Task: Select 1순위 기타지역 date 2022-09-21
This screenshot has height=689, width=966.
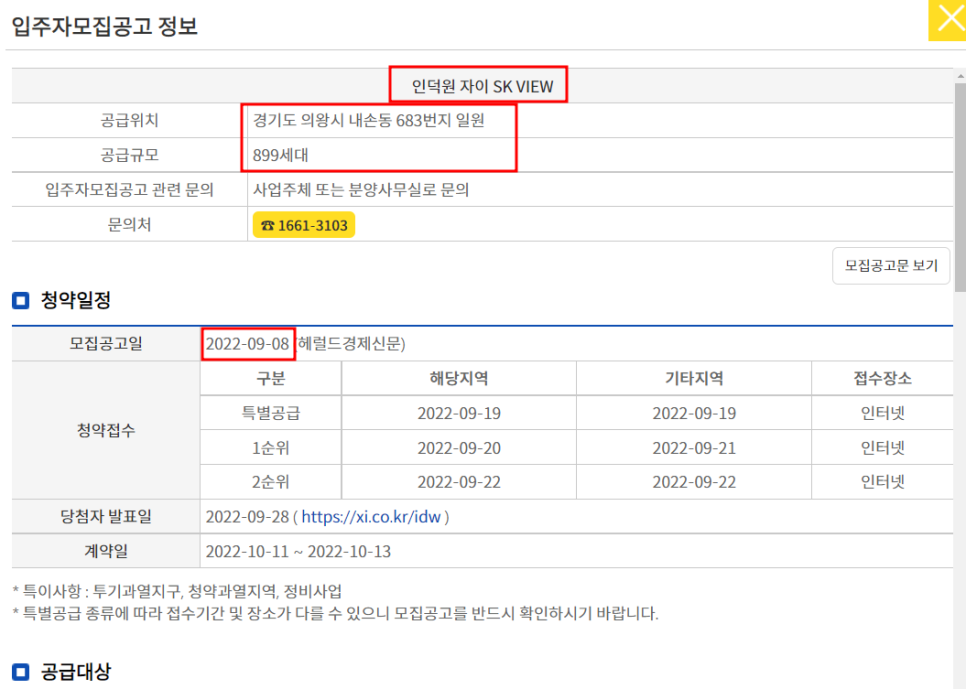Action: pyautogui.click(x=694, y=448)
